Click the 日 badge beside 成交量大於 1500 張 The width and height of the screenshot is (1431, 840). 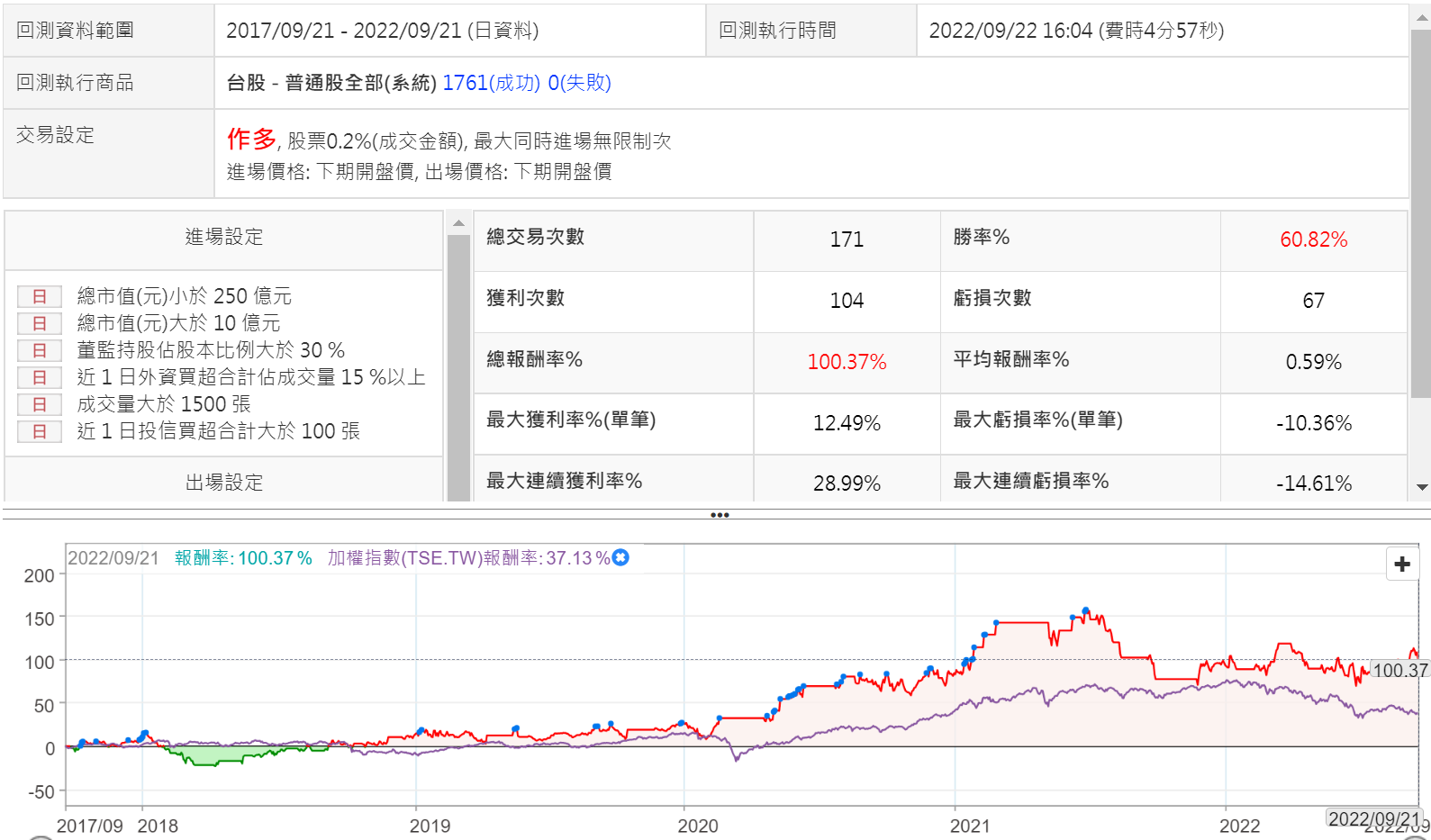40,404
